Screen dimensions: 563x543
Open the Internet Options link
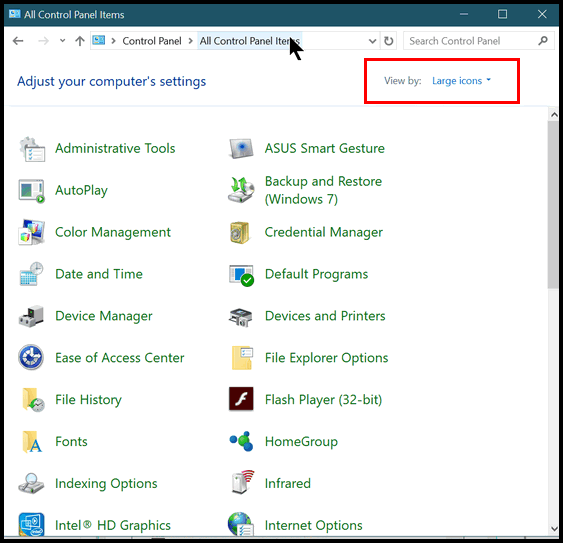(x=313, y=525)
